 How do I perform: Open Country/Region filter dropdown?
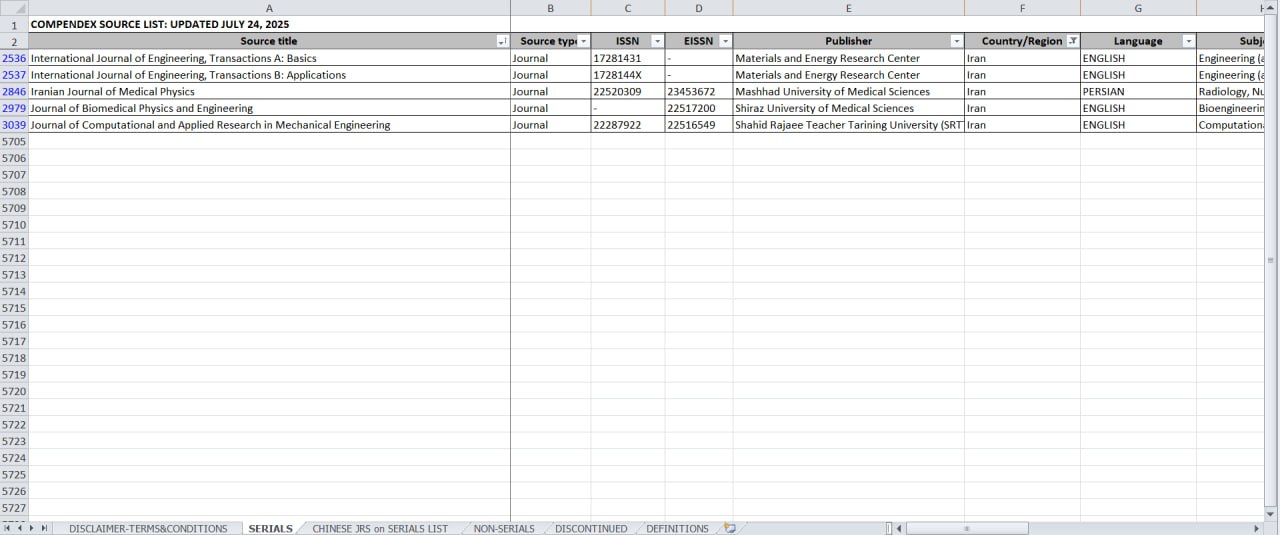[1072, 41]
